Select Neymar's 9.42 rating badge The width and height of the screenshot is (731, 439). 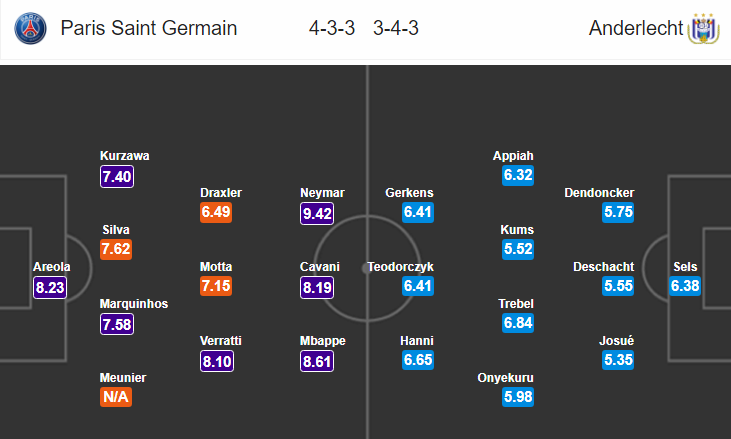coord(317,213)
